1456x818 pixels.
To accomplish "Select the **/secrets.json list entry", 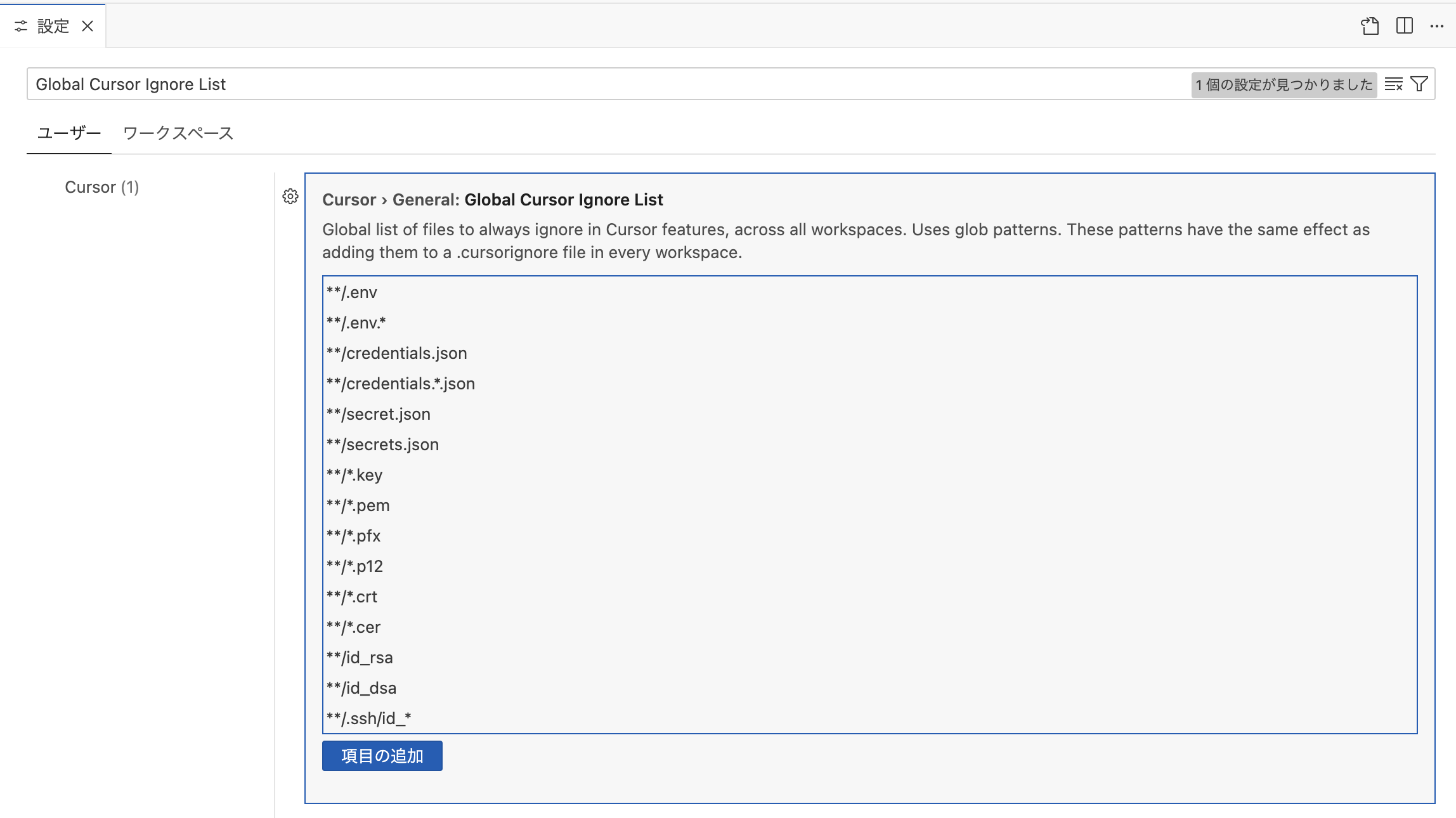I will click(382, 445).
